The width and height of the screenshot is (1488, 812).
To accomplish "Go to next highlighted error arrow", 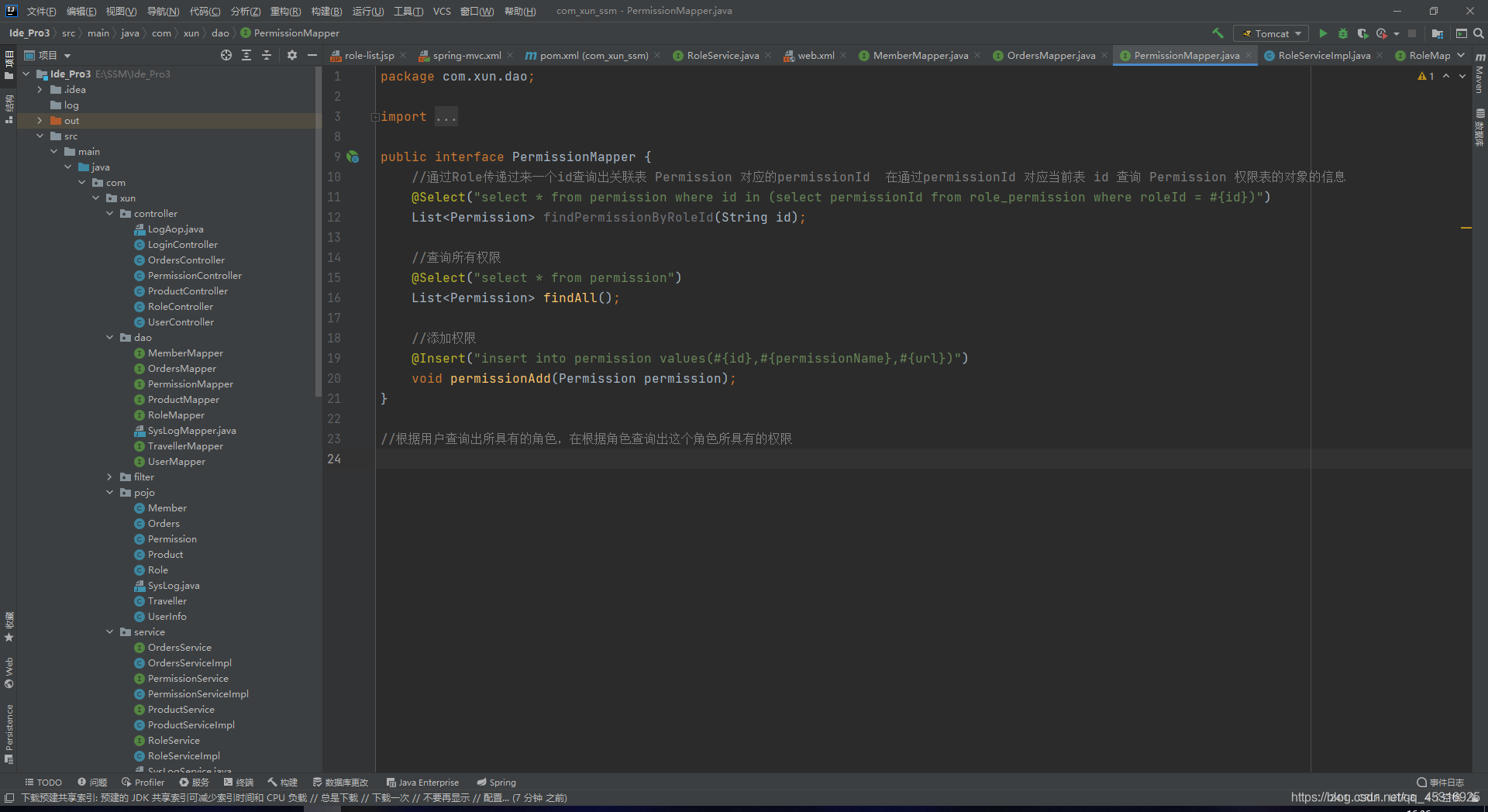I will 1462,76.
